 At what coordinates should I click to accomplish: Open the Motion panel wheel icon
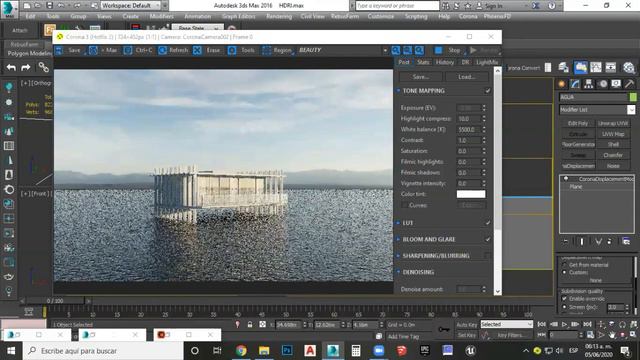pyautogui.click(x=602, y=84)
